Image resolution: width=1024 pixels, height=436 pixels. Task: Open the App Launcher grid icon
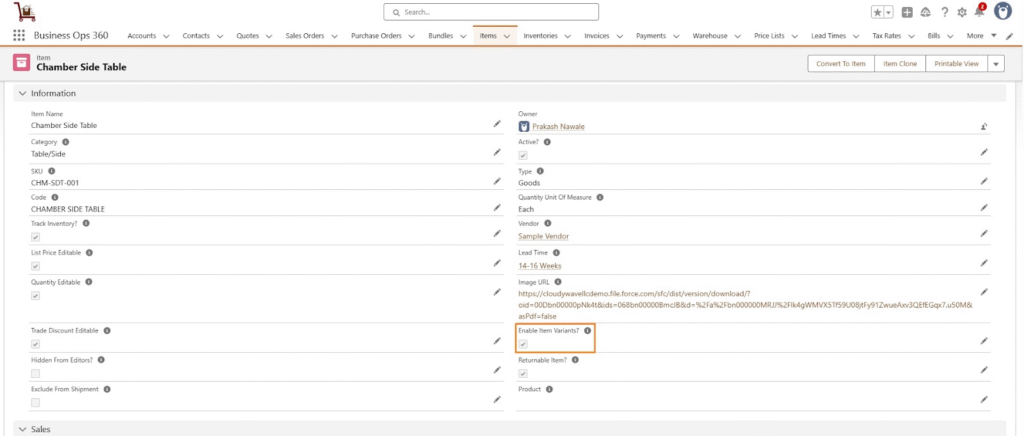(x=19, y=36)
